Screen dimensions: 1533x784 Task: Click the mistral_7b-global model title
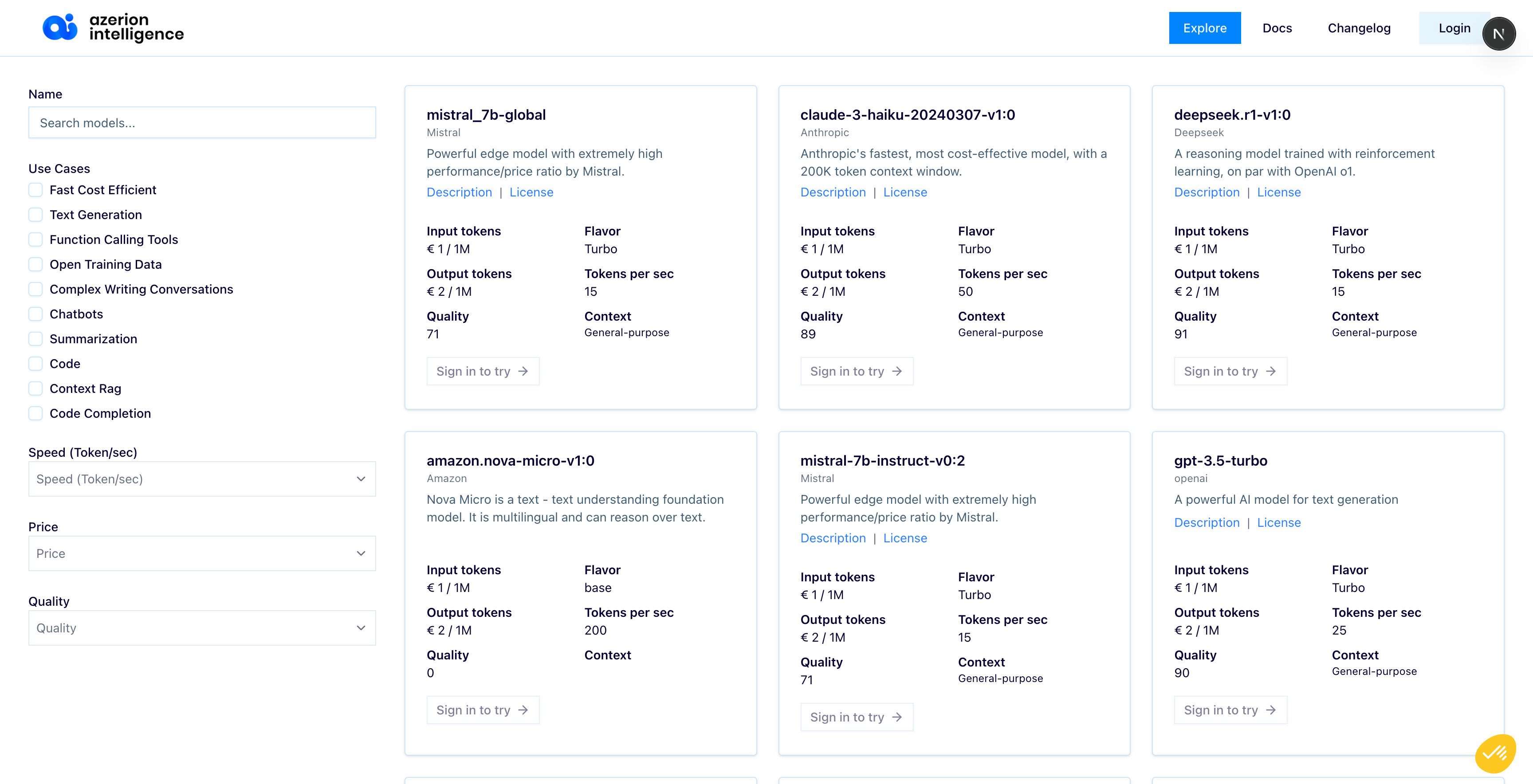pyautogui.click(x=486, y=115)
